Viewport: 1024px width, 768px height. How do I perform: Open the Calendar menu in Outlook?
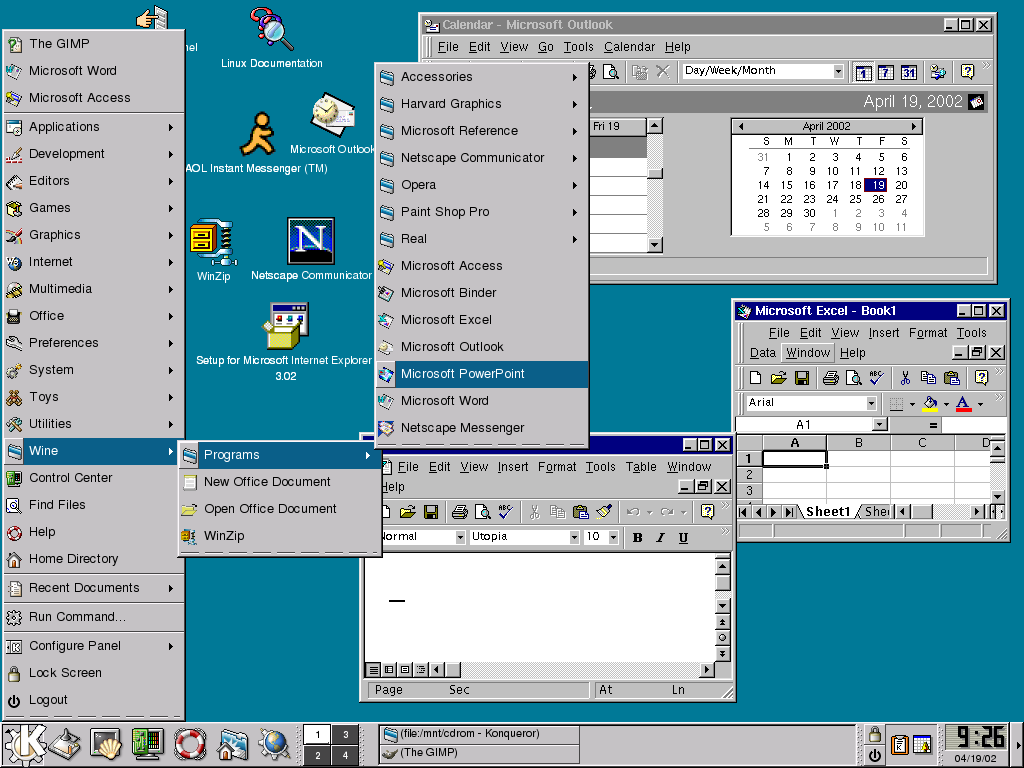[631, 46]
